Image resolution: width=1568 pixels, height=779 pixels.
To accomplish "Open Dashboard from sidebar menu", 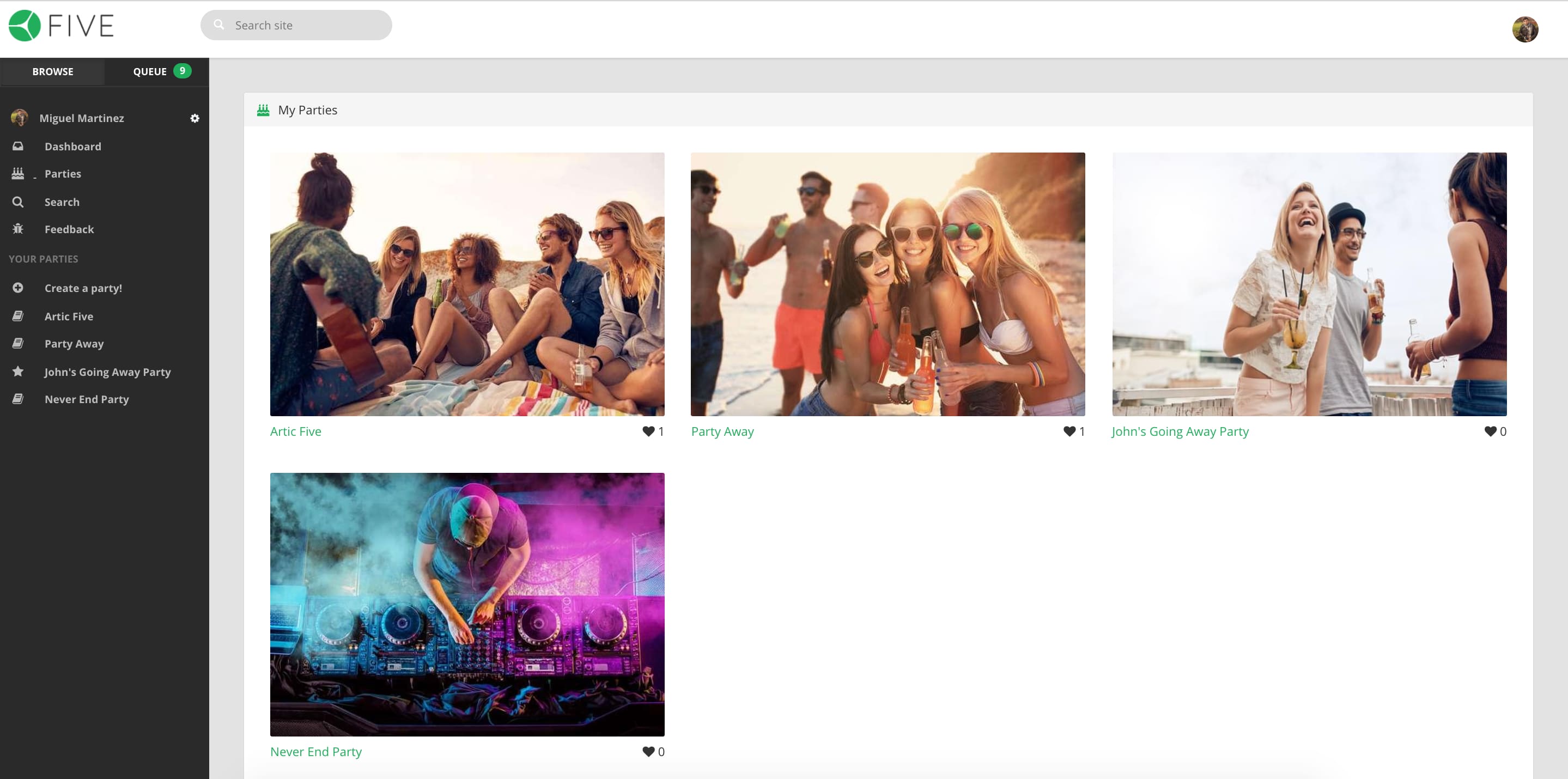I will coord(73,146).
